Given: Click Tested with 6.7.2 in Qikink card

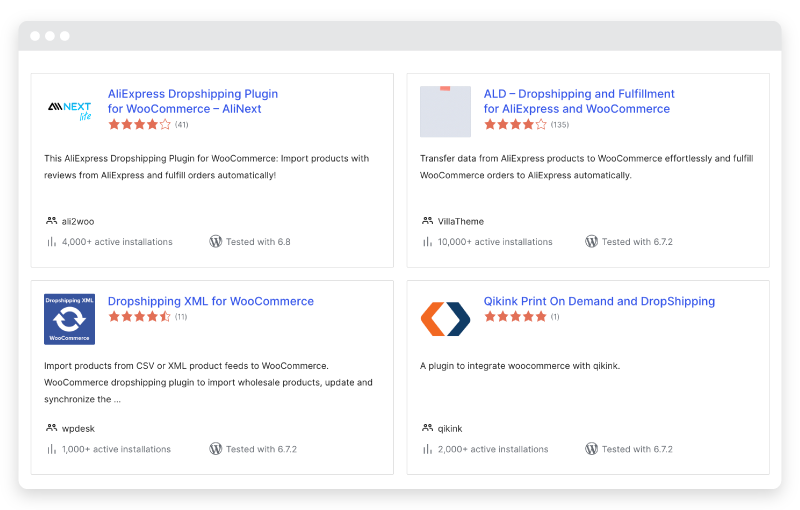Looking at the screenshot, I should (637, 449).
